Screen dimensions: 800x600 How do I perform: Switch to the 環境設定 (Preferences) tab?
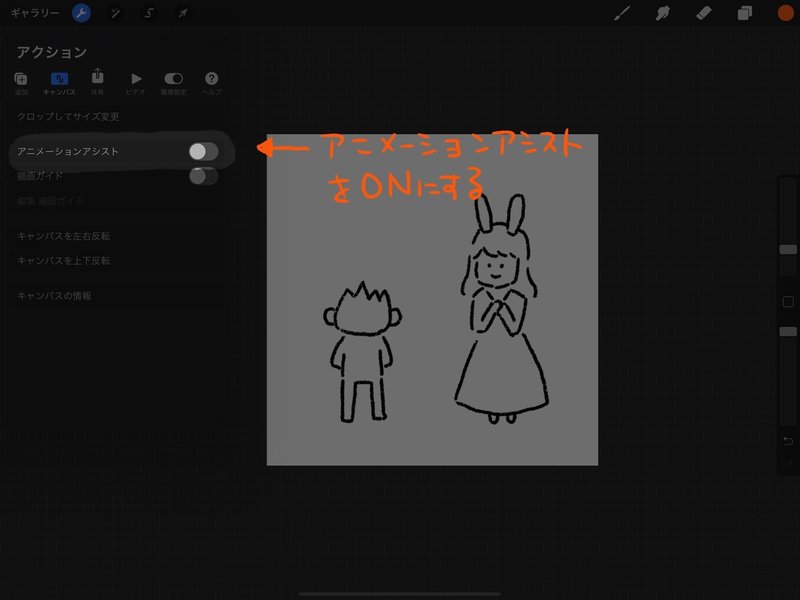coord(173,83)
